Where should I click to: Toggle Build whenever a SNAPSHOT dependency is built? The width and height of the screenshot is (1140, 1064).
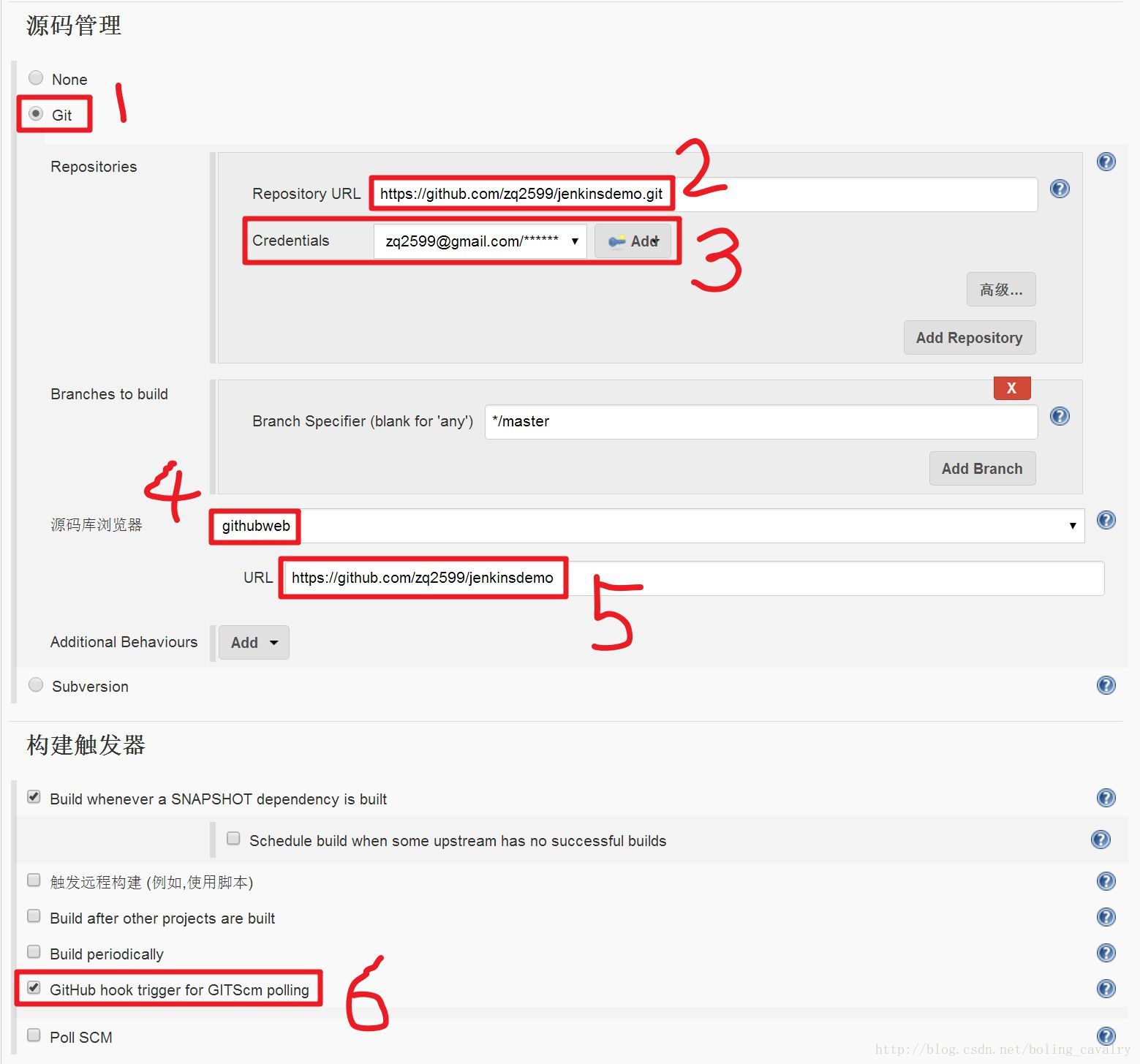pos(34,797)
